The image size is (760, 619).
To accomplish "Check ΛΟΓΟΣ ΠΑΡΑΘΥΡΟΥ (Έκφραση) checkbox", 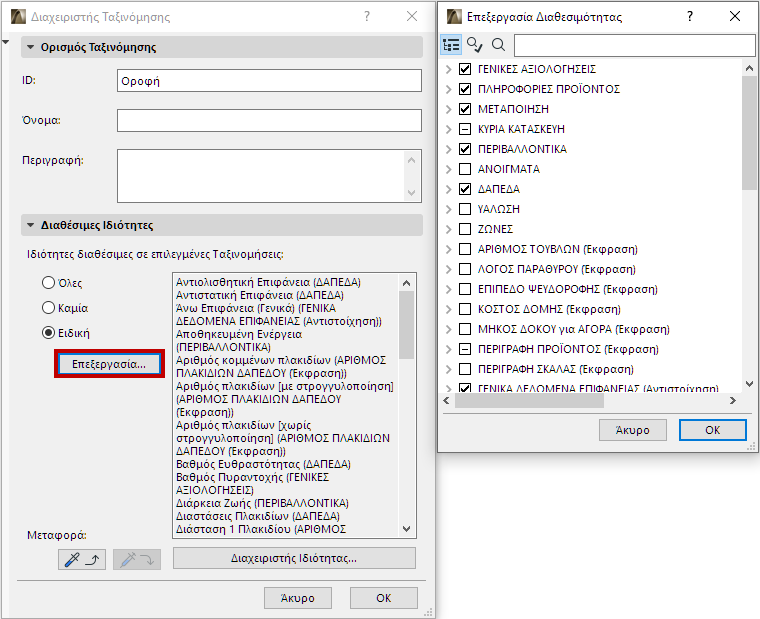I will click(x=465, y=269).
